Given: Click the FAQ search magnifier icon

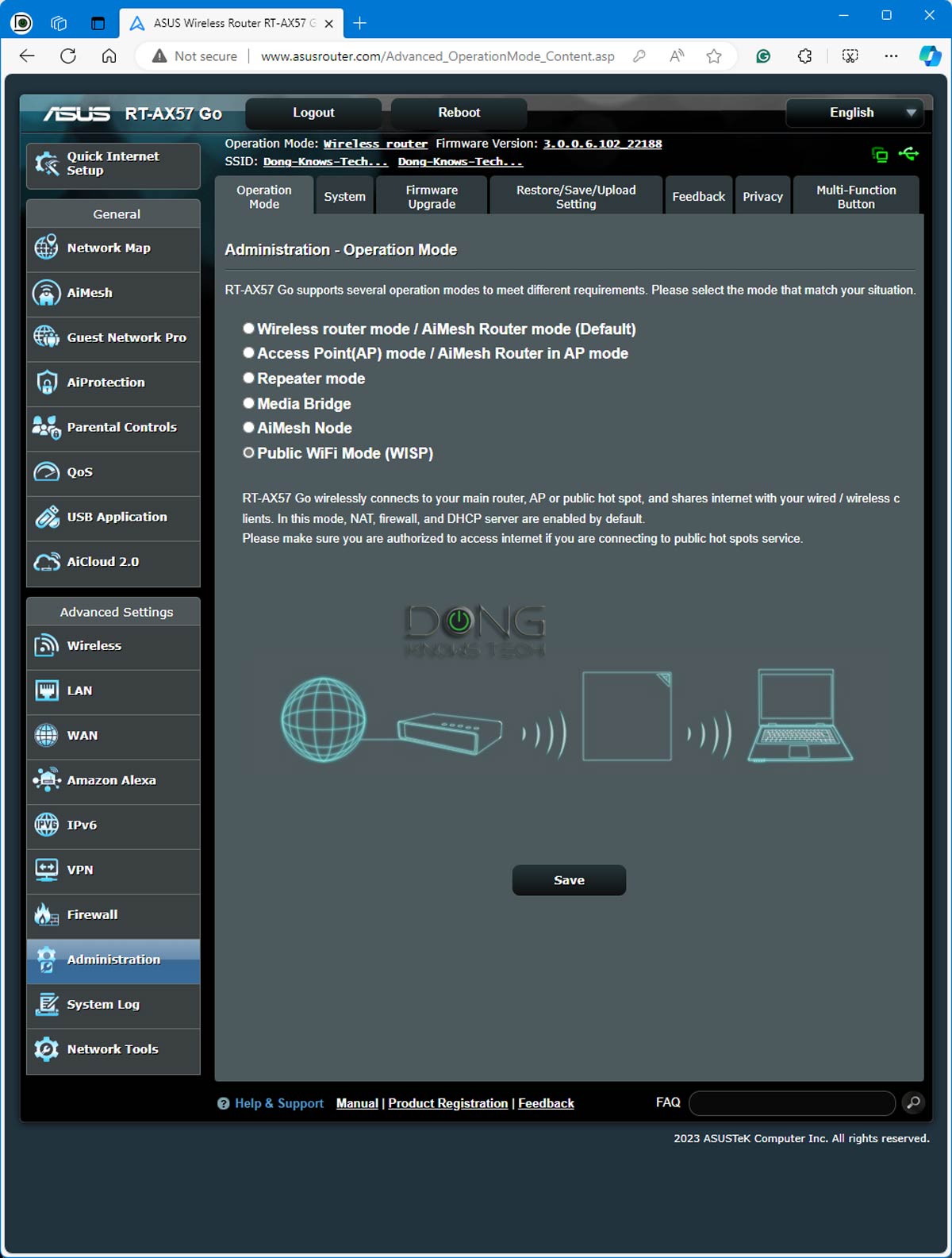Looking at the screenshot, I should [x=914, y=1102].
